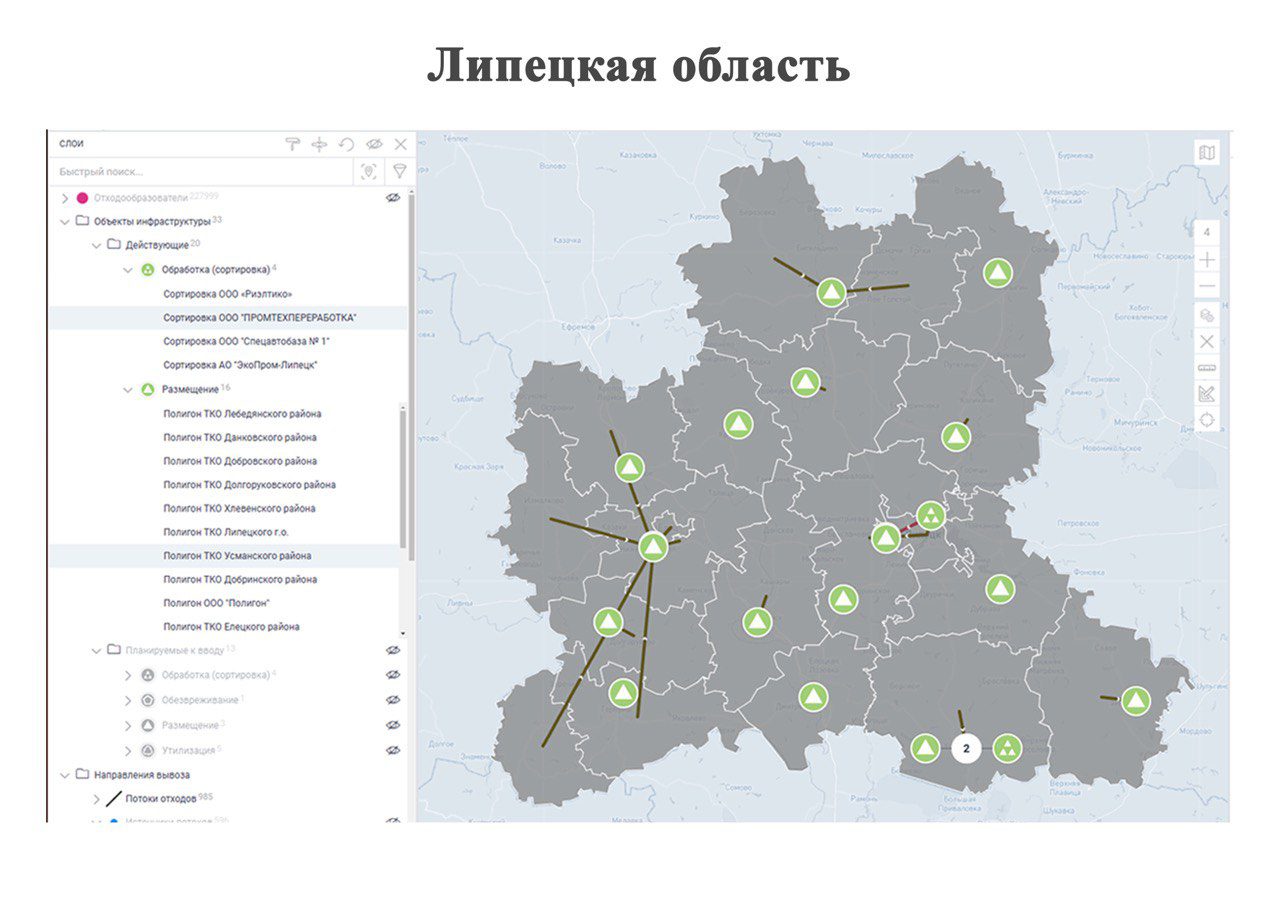This screenshot has height=905, width=1280.
Task: Open the basemap selector icon
Action: pos(1207,153)
